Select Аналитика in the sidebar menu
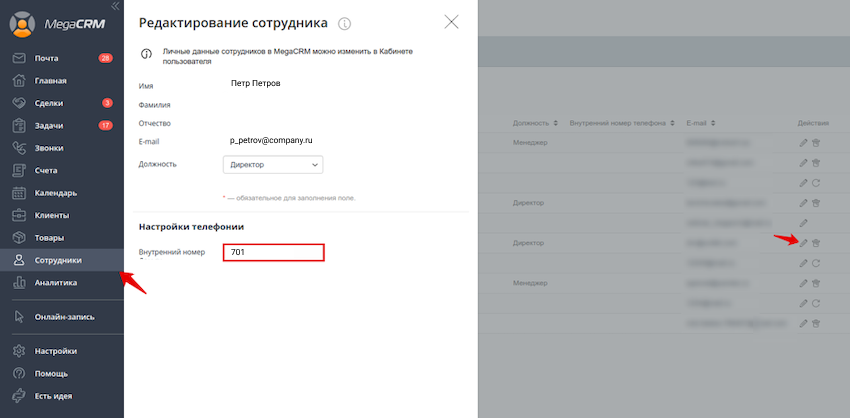Image resolution: width=850 pixels, height=418 pixels. [x=62, y=282]
